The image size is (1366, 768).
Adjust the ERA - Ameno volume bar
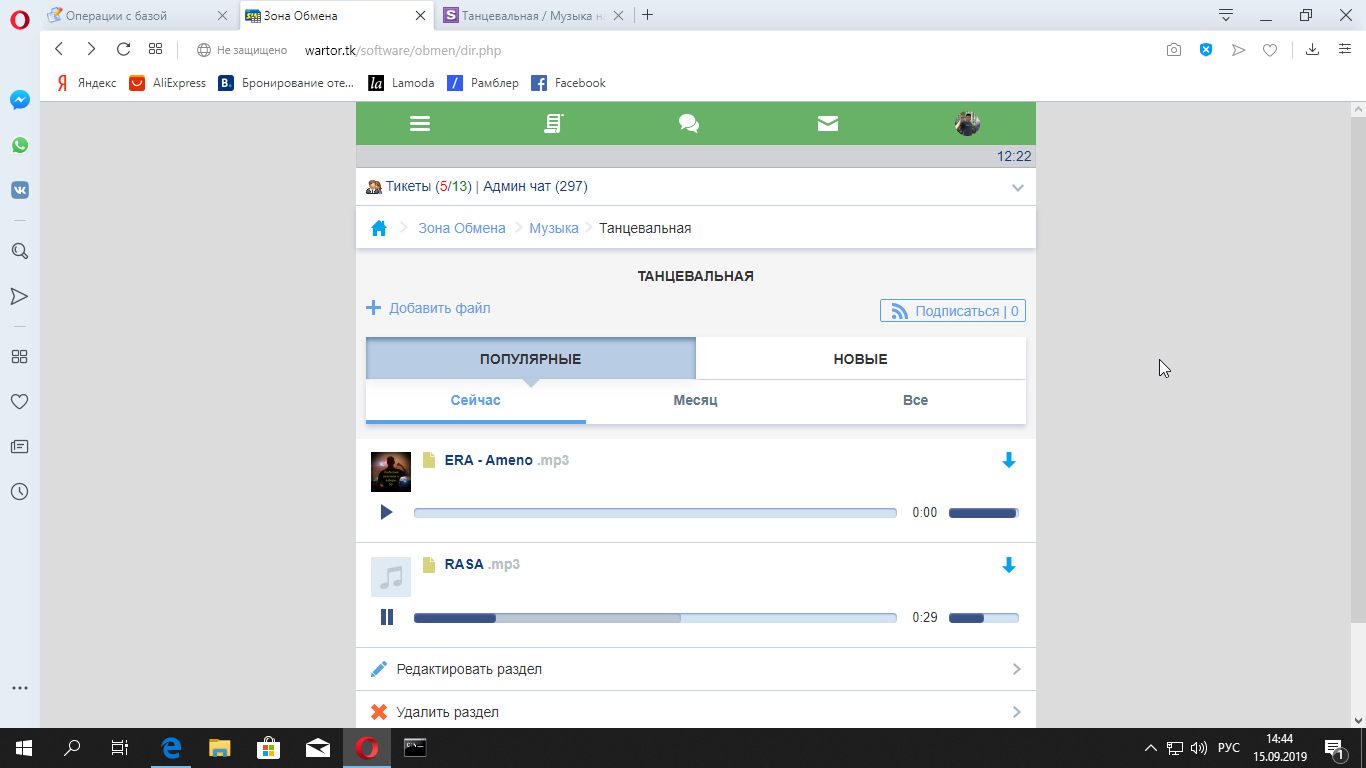(983, 513)
